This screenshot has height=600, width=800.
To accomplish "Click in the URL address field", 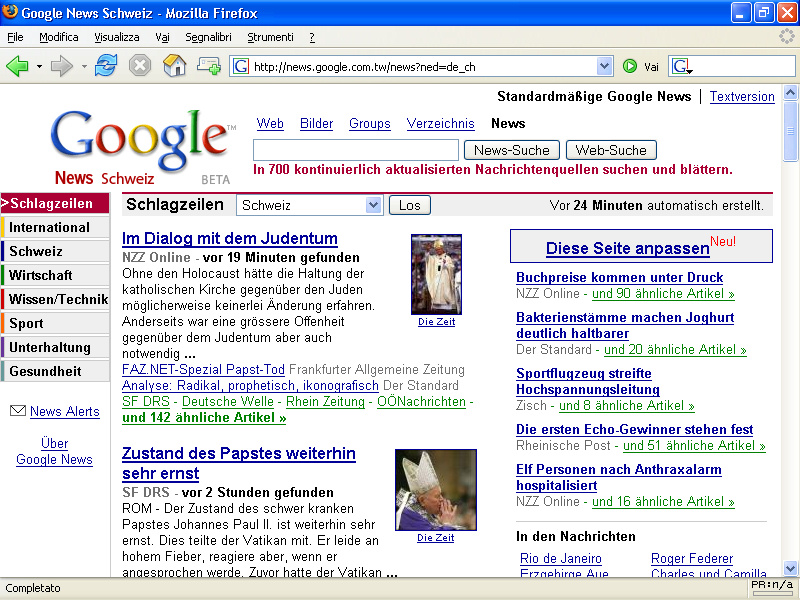I will click(x=422, y=67).
